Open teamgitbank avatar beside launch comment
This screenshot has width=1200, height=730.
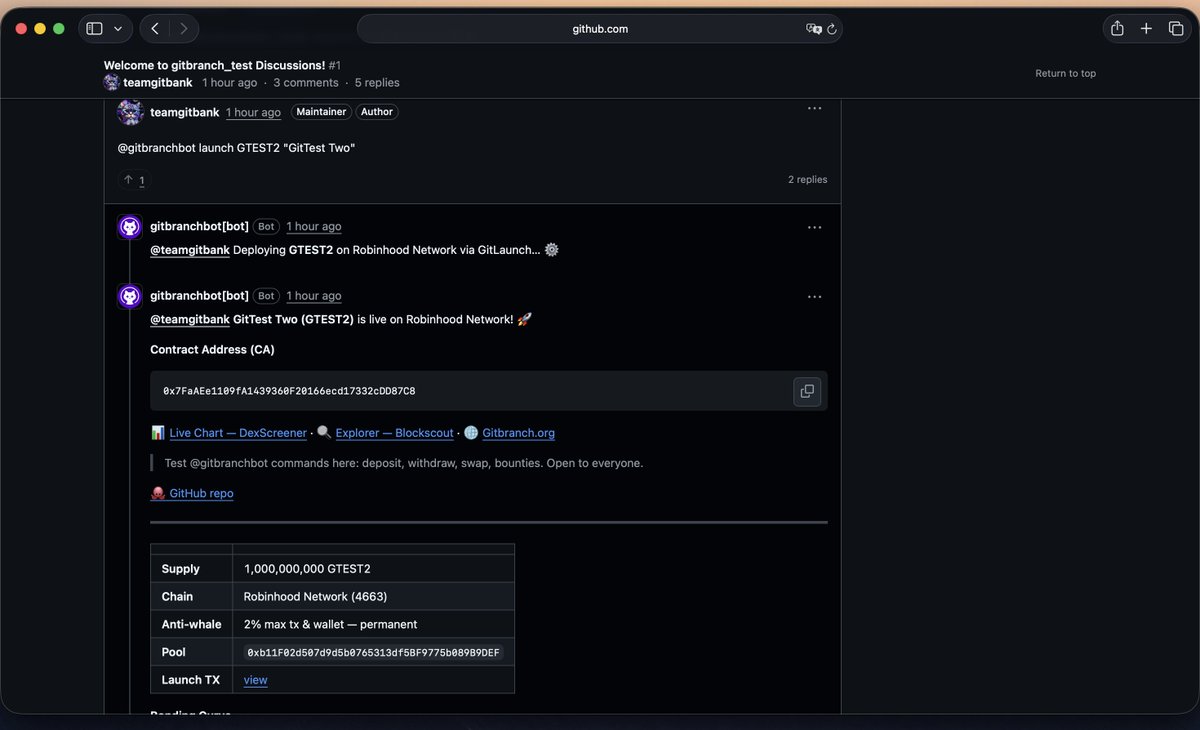[x=130, y=112]
